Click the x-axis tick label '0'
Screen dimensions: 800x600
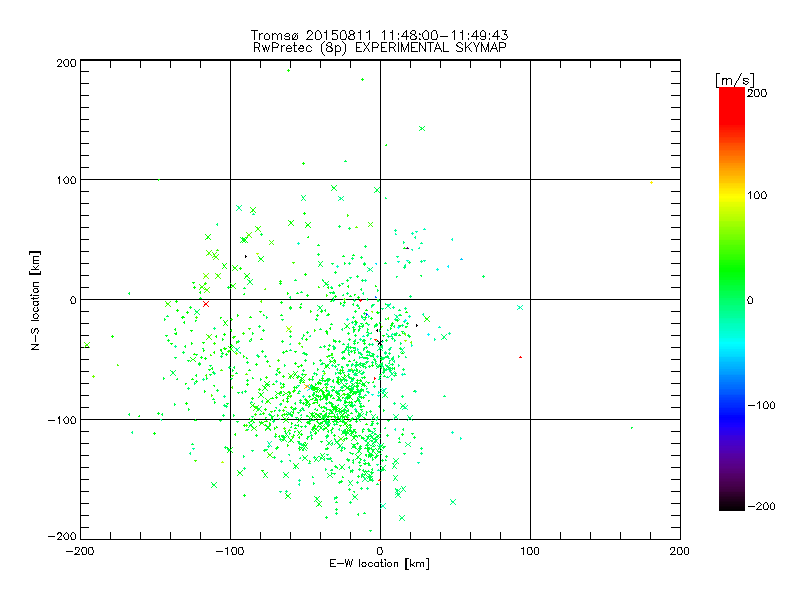point(380,551)
